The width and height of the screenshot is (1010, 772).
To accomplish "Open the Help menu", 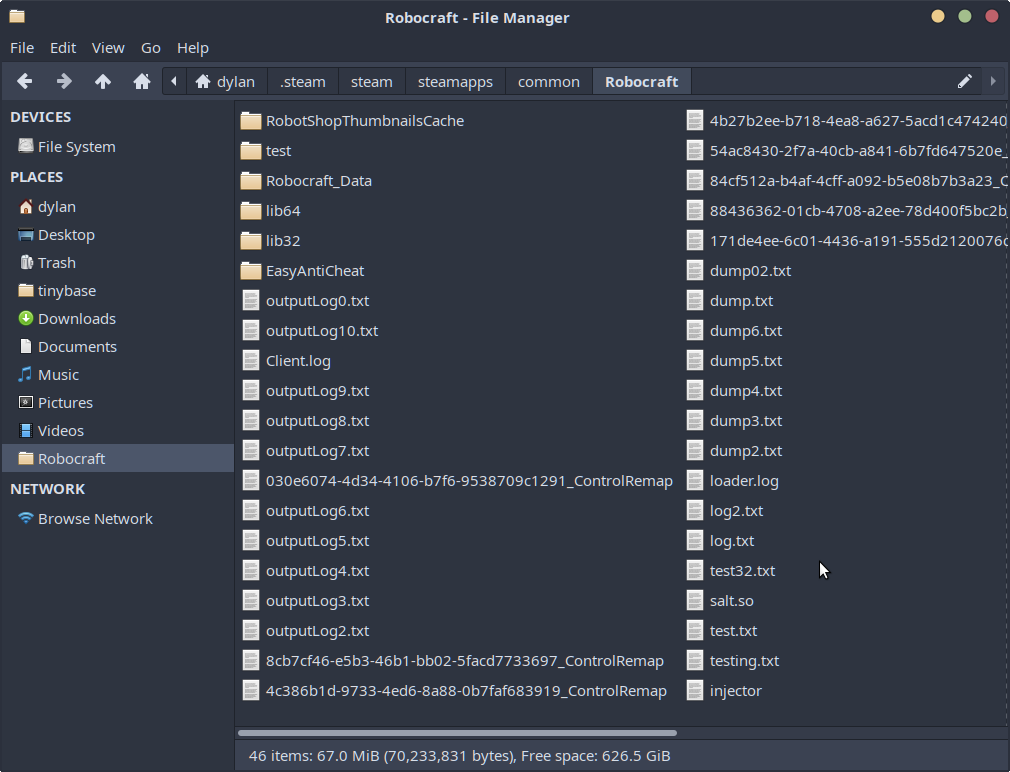I will pos(193,48).
